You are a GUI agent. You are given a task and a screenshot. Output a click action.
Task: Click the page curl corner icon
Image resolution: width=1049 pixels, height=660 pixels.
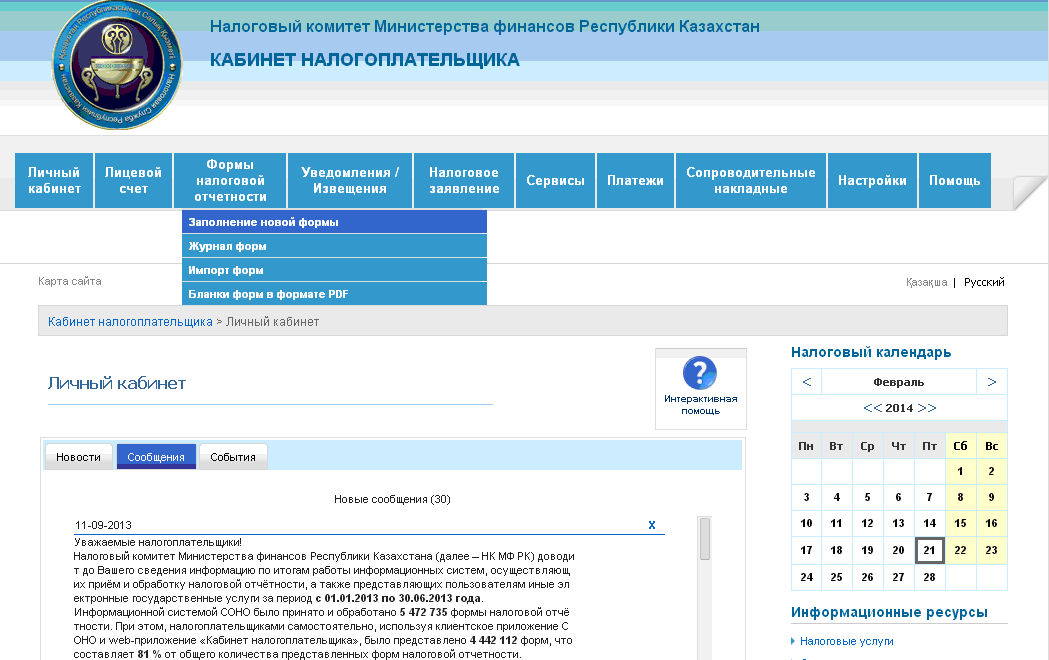1029,192
